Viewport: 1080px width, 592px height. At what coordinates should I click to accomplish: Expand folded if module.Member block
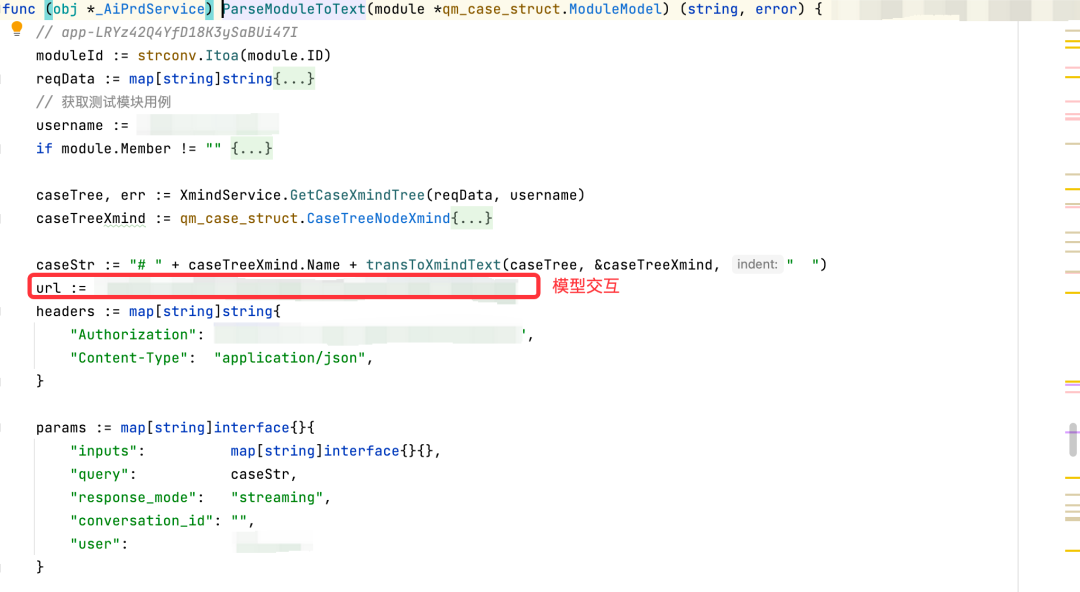coord(251,149)
